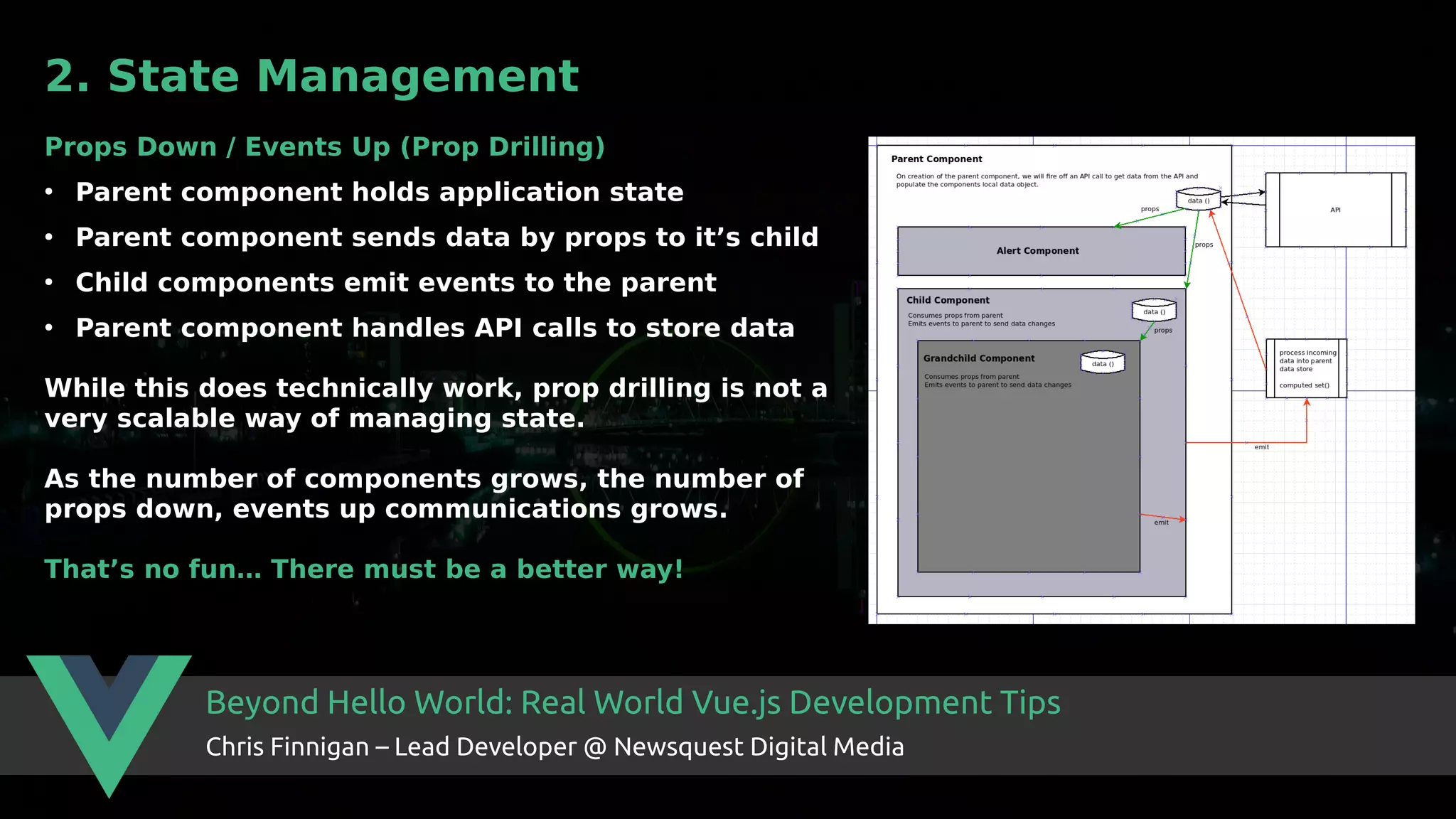The image size is (1456, 819).
Task: Click the 'Beyond Hello World' footer title
Action: pyautogui.click(x=633, y=702)
